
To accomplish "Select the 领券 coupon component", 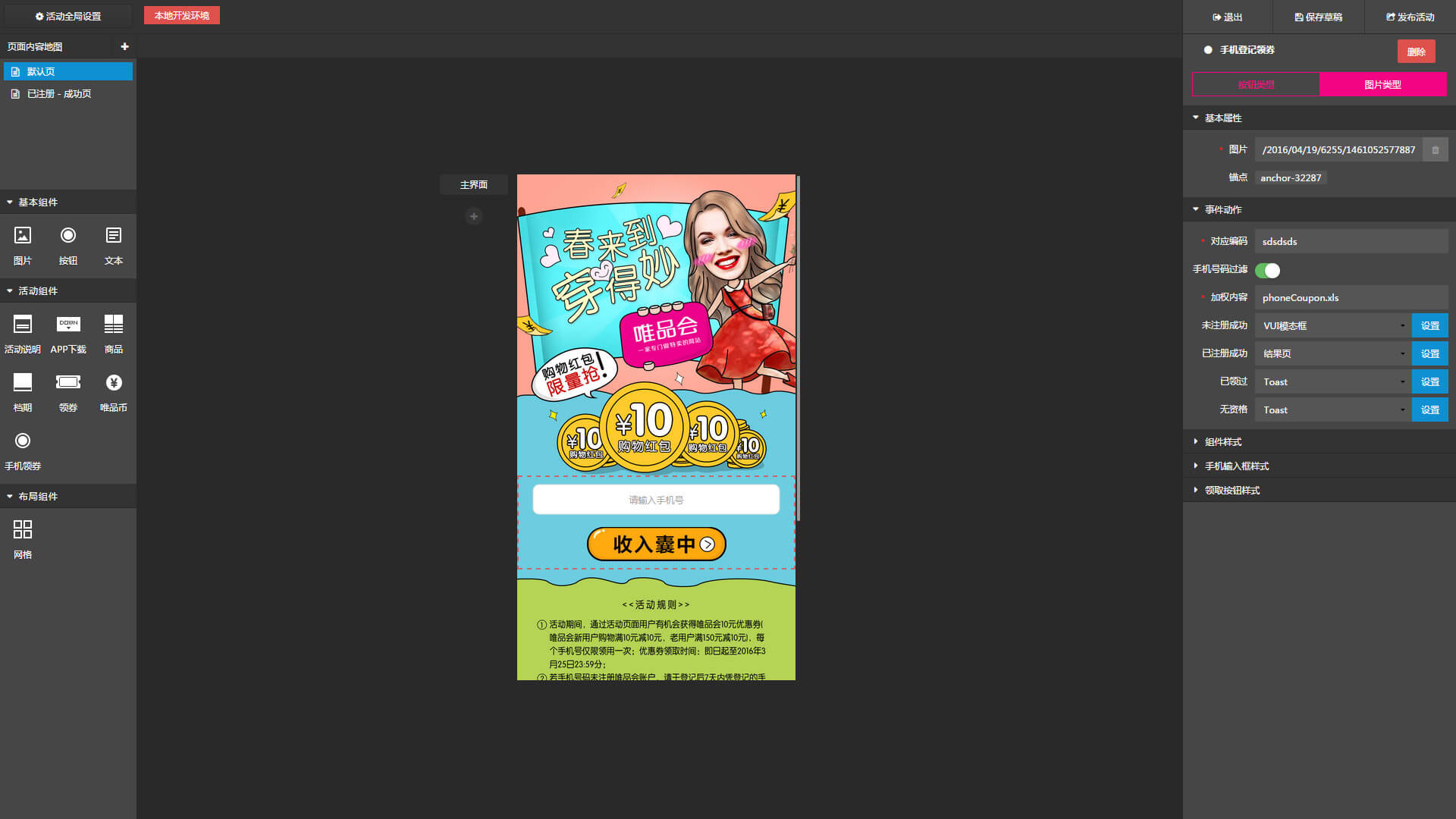I will coord(68,393).
